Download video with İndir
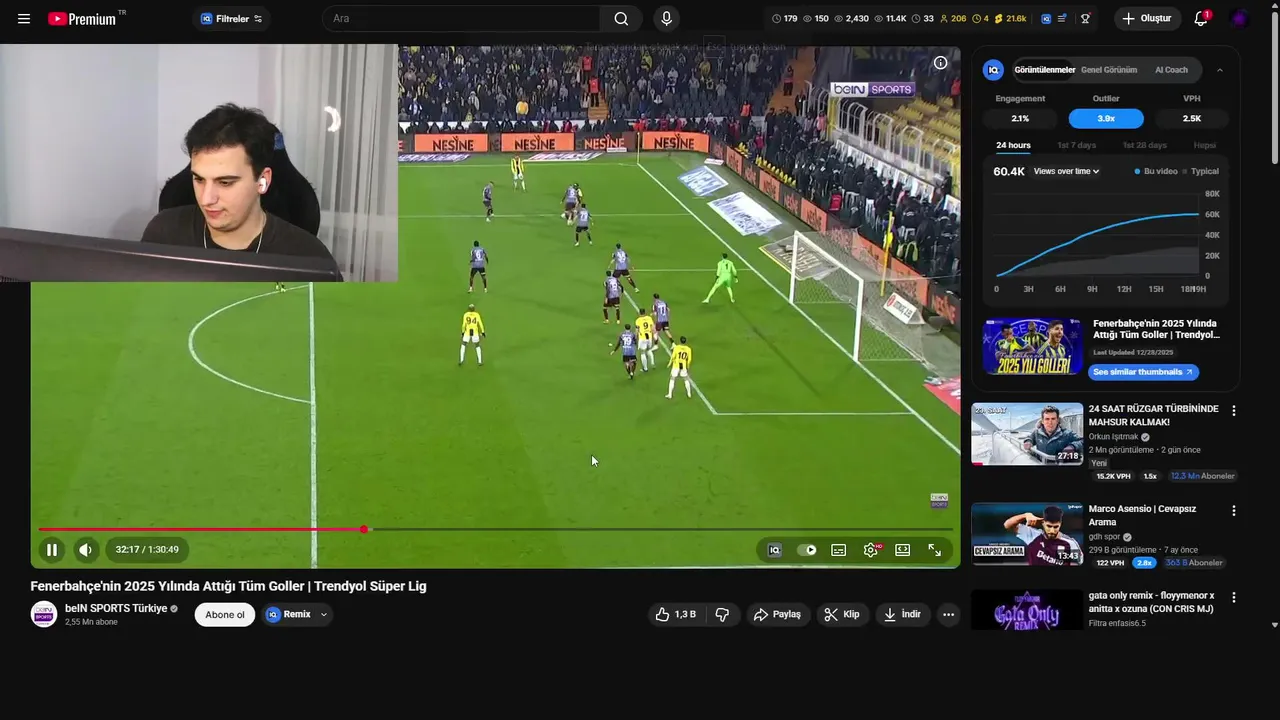 pos(902,614)
